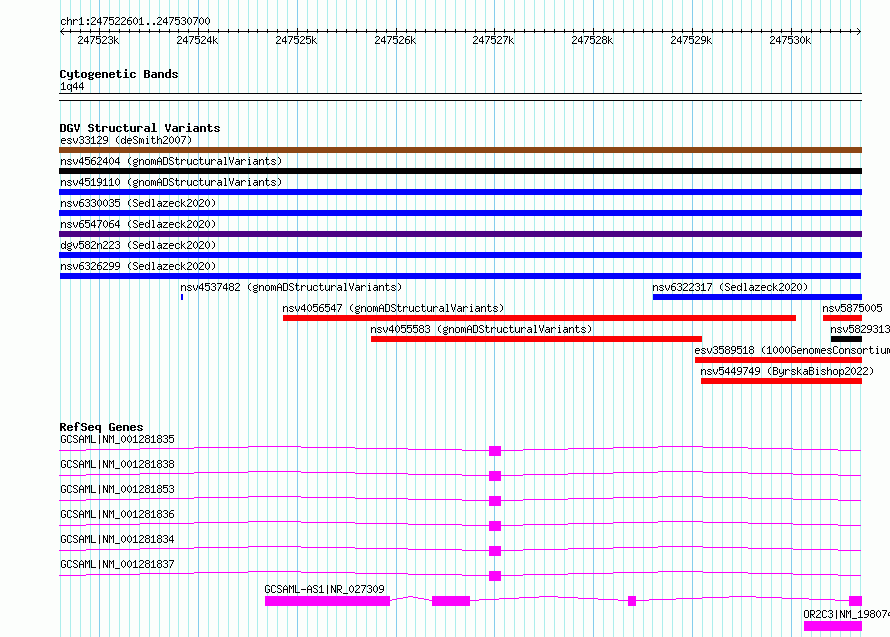Click the largest first exon of GCSAML-AS1
890x637 pixels.
pos(328,601)
